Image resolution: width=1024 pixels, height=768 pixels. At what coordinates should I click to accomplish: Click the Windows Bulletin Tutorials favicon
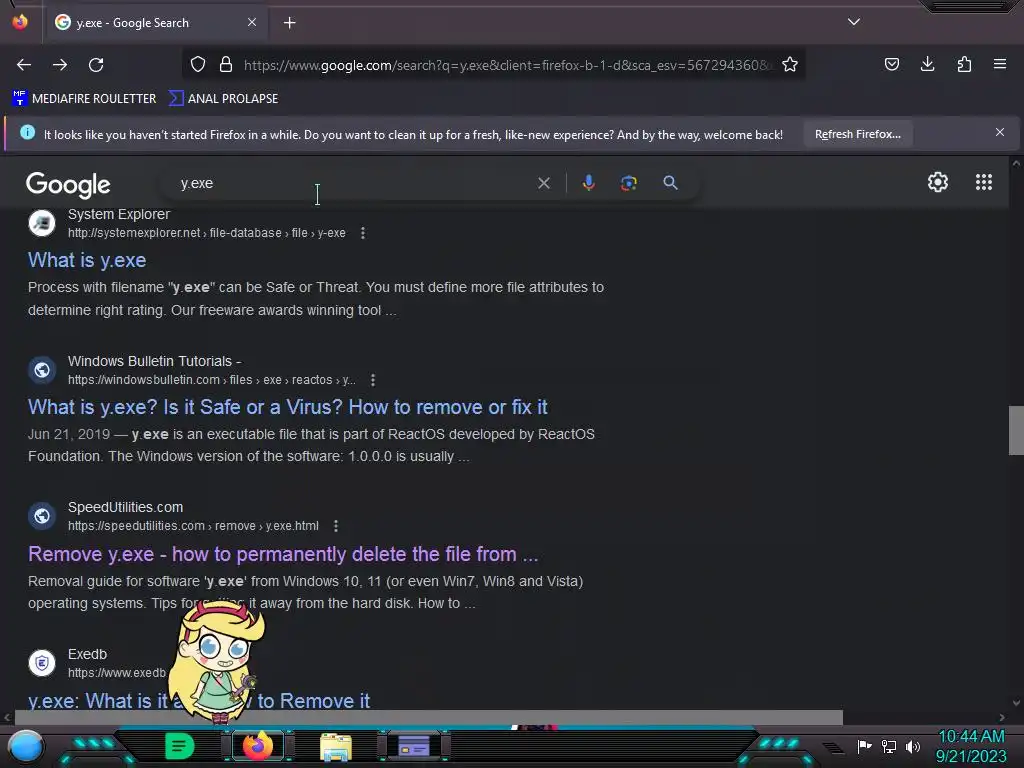42,370
